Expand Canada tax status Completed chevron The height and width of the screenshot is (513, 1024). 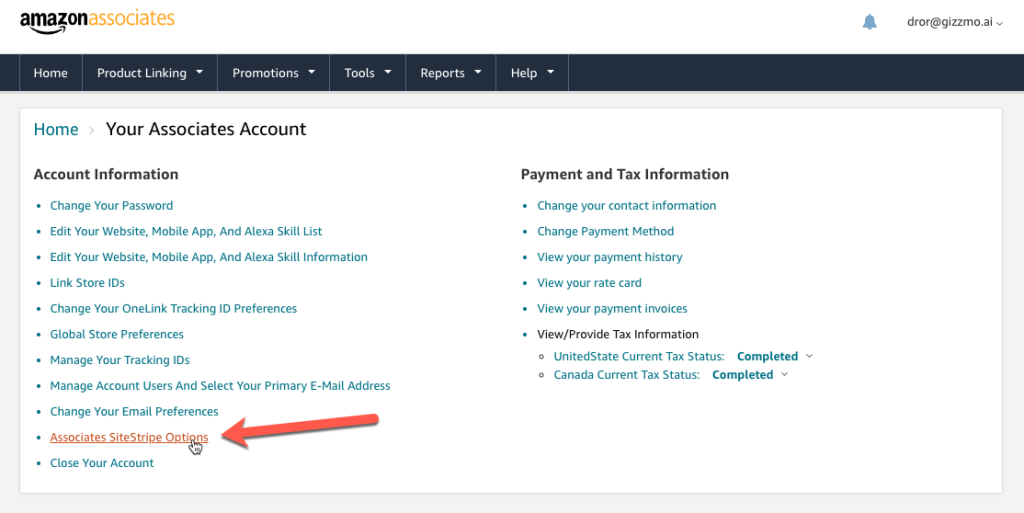point(784,375)
